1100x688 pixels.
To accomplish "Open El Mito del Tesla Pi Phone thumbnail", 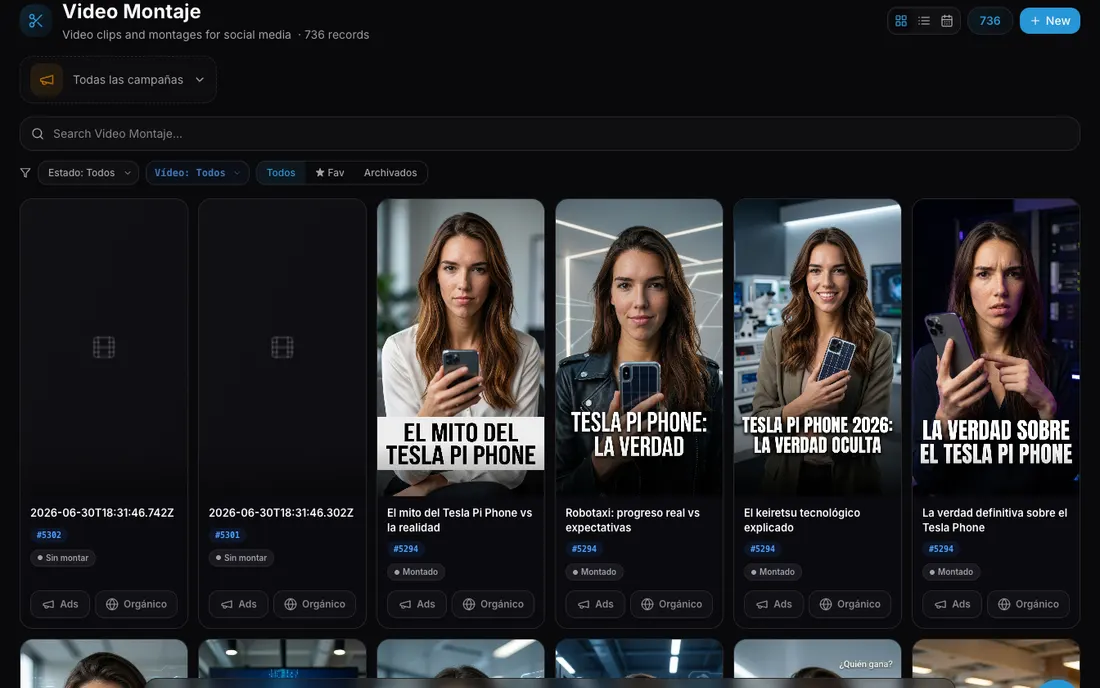I will point(460,347).
